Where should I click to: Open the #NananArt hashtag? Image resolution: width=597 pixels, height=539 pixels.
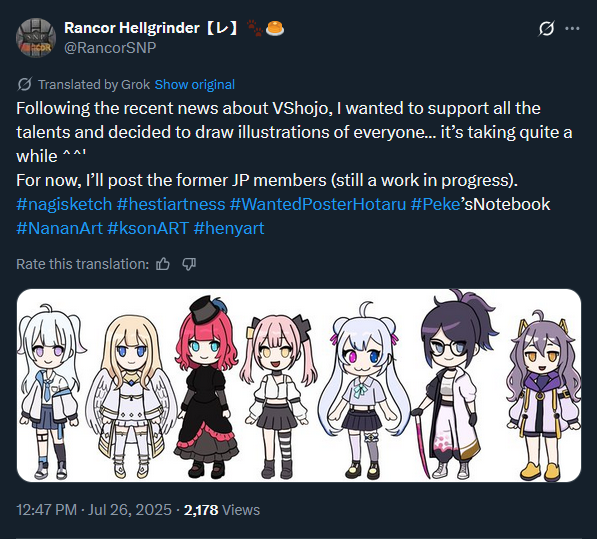coord(59,228)
